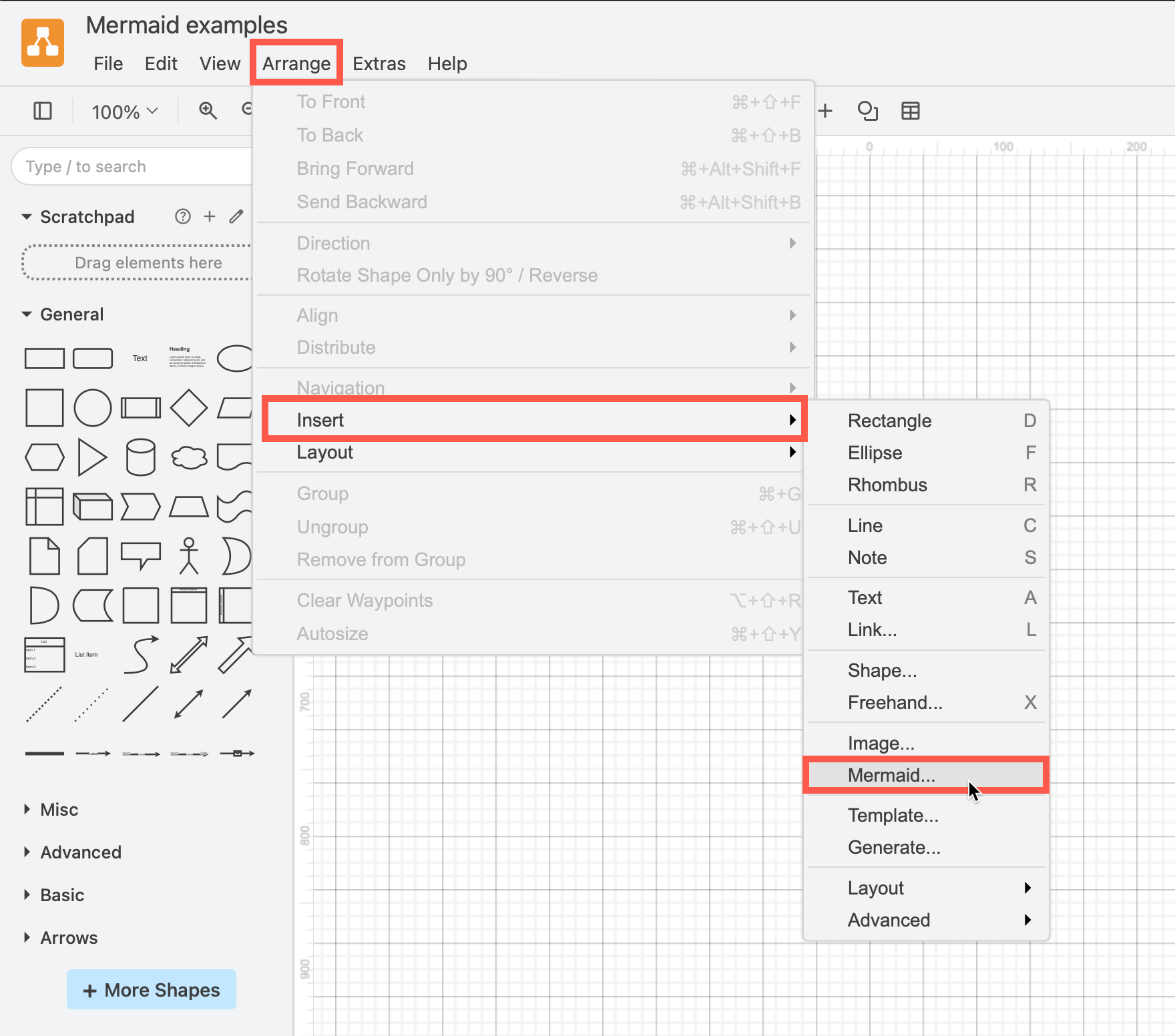
Task: Collapse the General shapes section
Action: [x=71, y=314]
